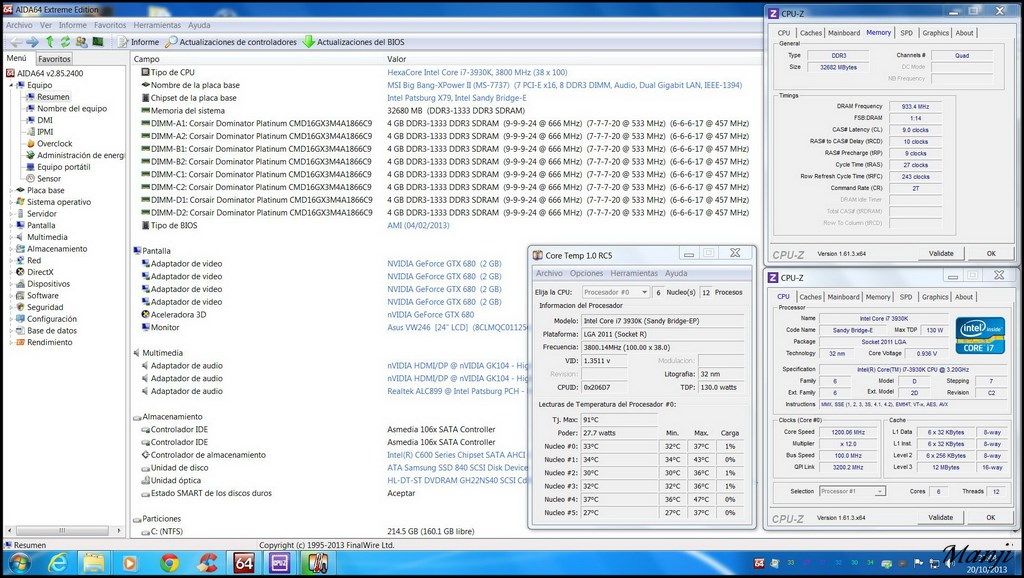Image resolution: width=1024 pixels, height=578 pixels.
Task: Expand the Sistema operativo tree node
Action: click(11, 202)
